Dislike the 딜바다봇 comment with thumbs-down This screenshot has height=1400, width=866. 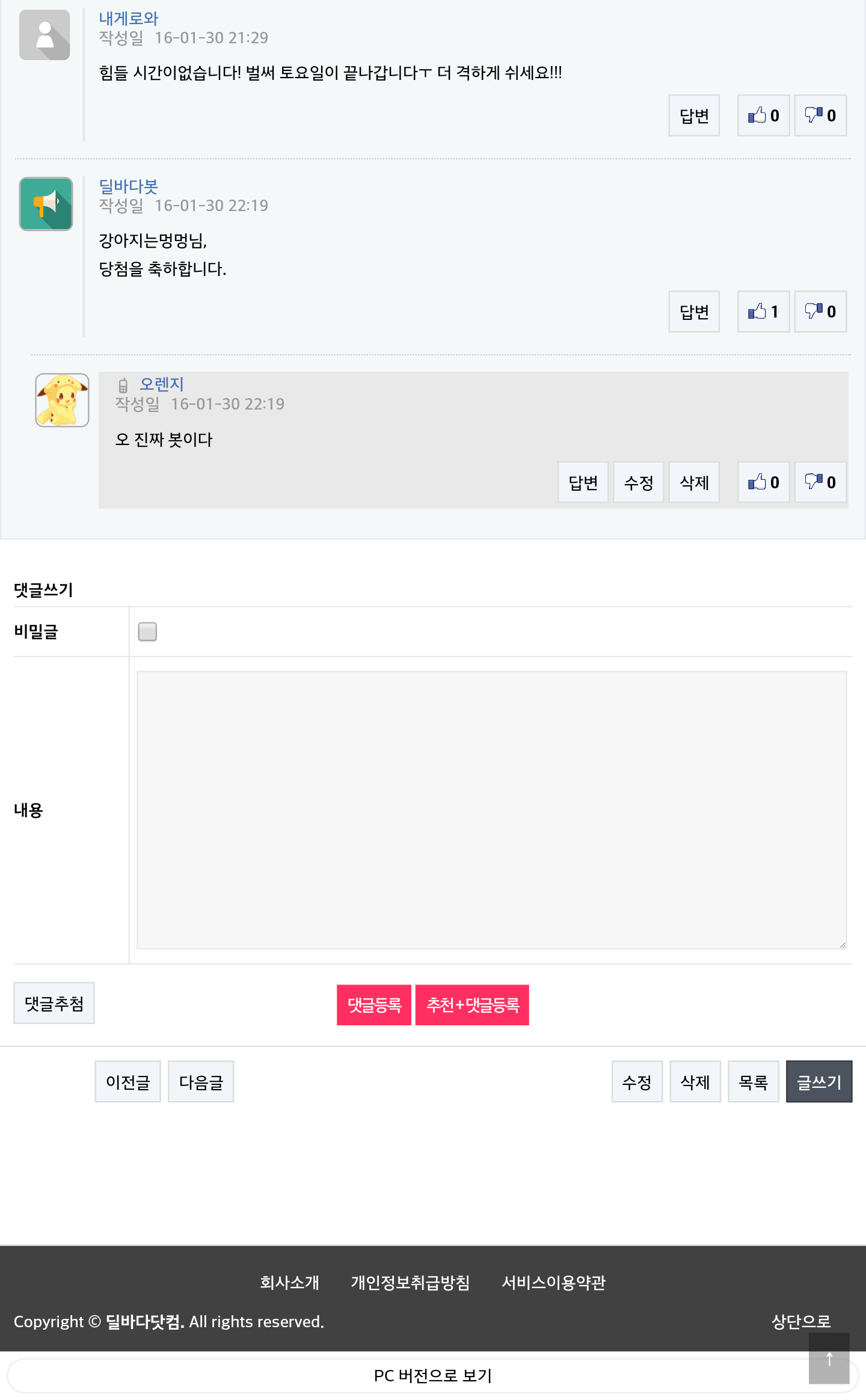pyautogui.click(x=820, y=312)
